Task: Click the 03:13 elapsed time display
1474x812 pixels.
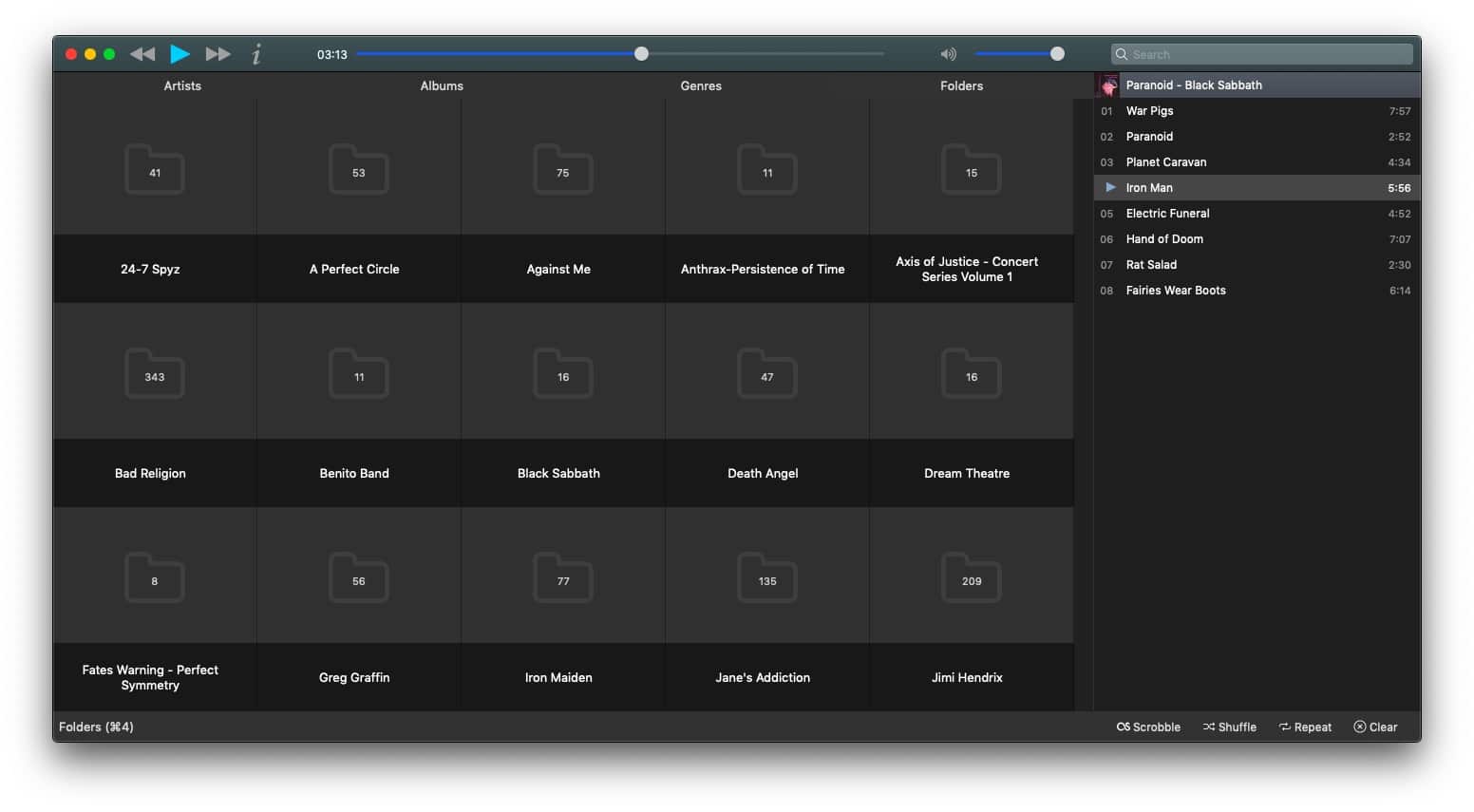Action: point(332,55)
